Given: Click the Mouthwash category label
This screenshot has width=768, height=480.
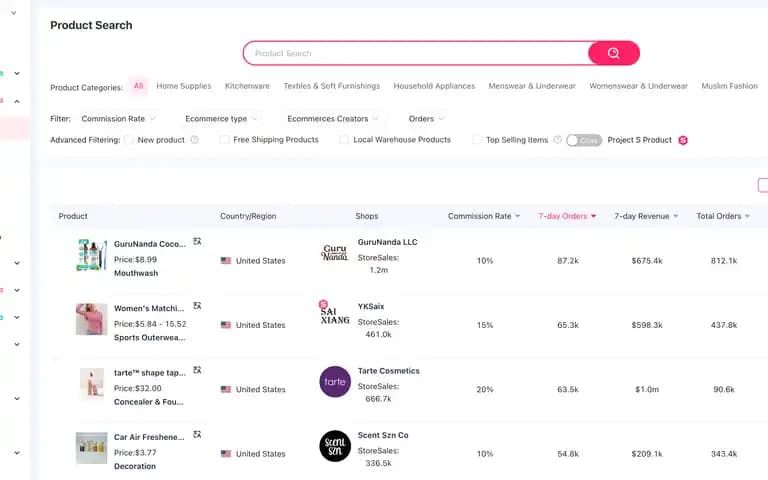Looking at the screenshot, I should (136, 273).
